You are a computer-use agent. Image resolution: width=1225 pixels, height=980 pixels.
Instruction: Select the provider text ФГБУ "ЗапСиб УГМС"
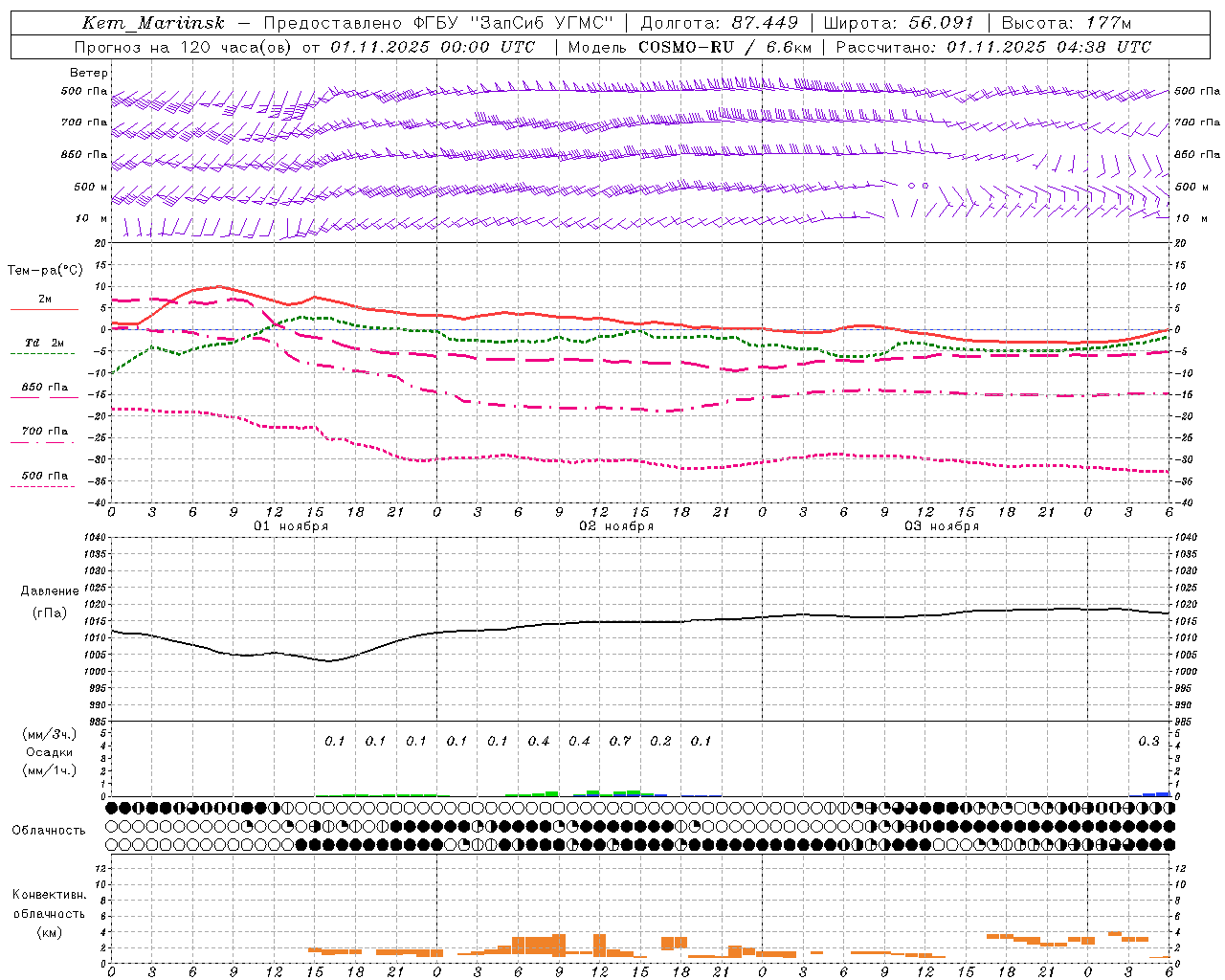coord(512,23)
